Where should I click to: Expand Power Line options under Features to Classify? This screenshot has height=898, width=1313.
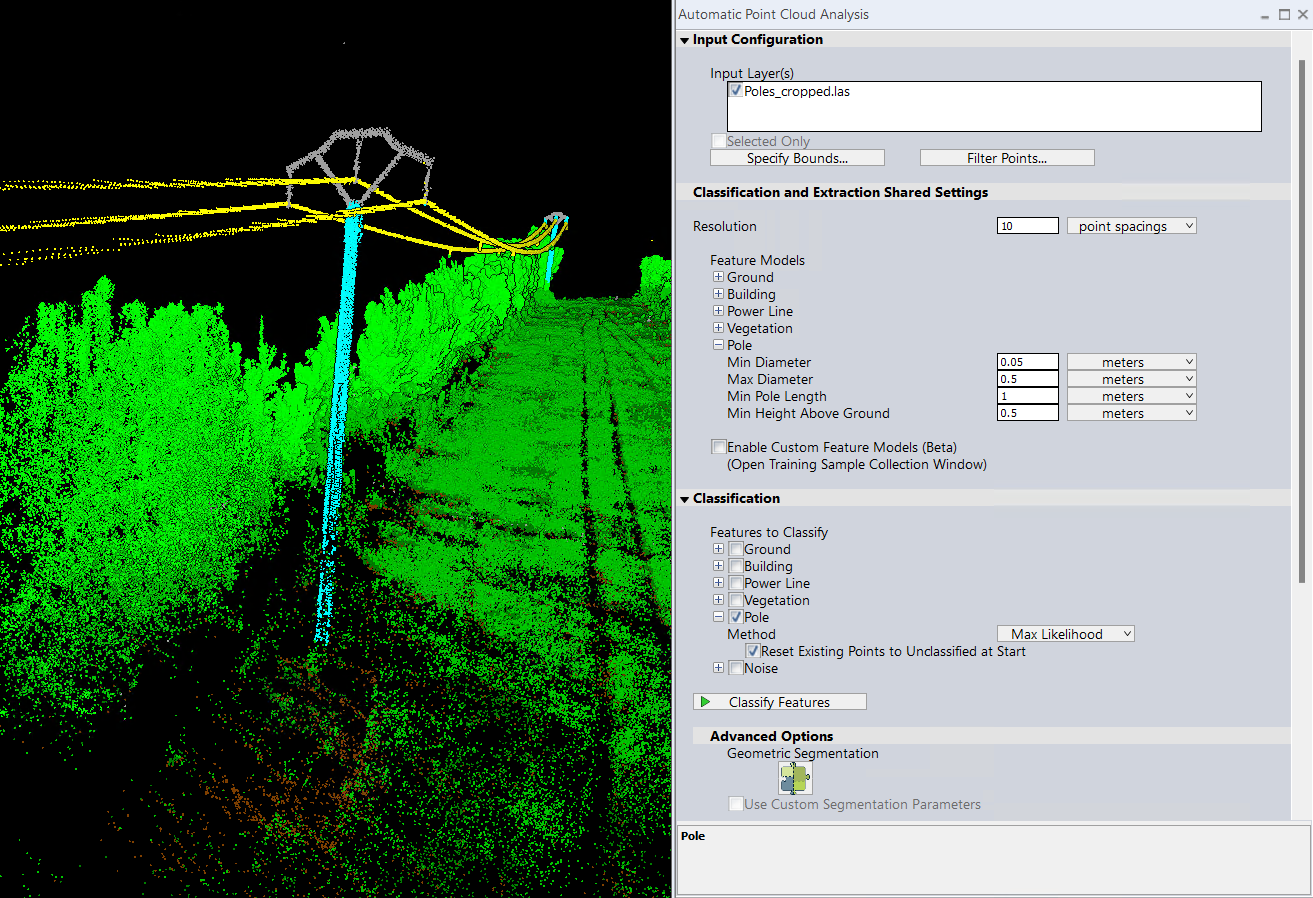tap(718, 583)
